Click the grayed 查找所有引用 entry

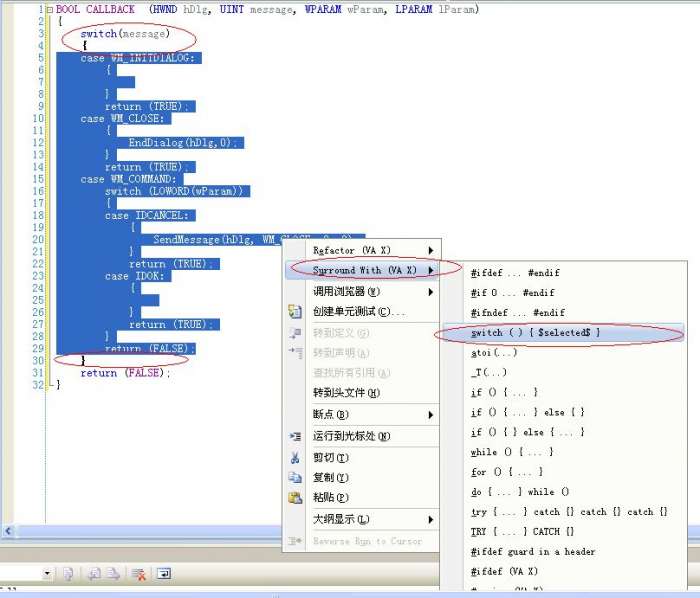pos(362,373)
